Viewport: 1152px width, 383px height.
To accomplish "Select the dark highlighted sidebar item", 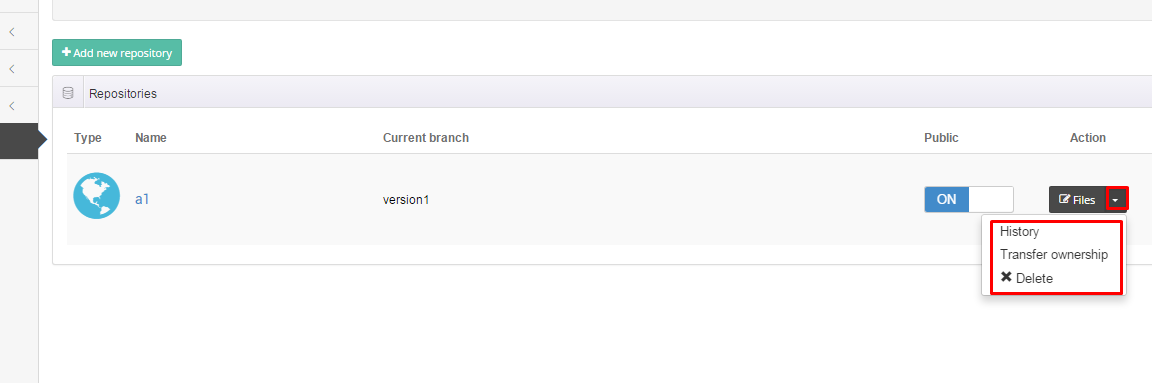I will [19, 140].
